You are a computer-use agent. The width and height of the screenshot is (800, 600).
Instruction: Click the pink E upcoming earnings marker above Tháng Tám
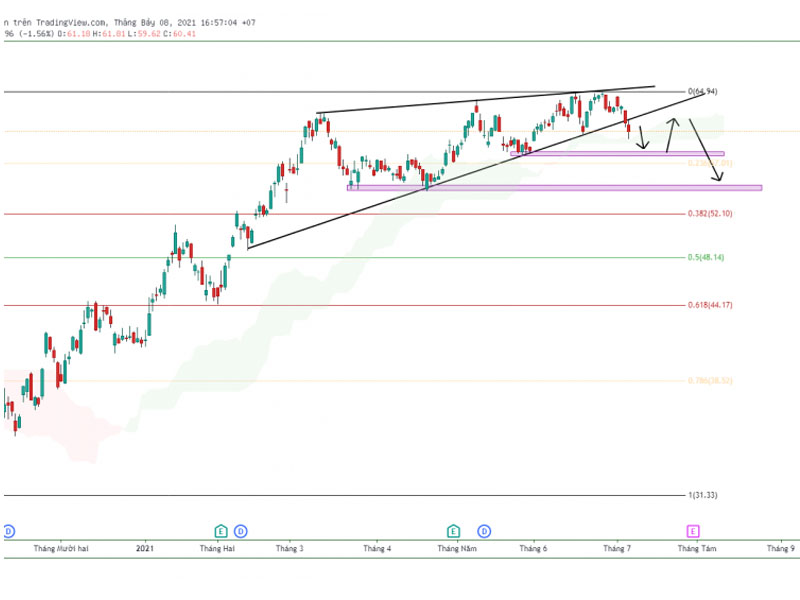point(692,532)
